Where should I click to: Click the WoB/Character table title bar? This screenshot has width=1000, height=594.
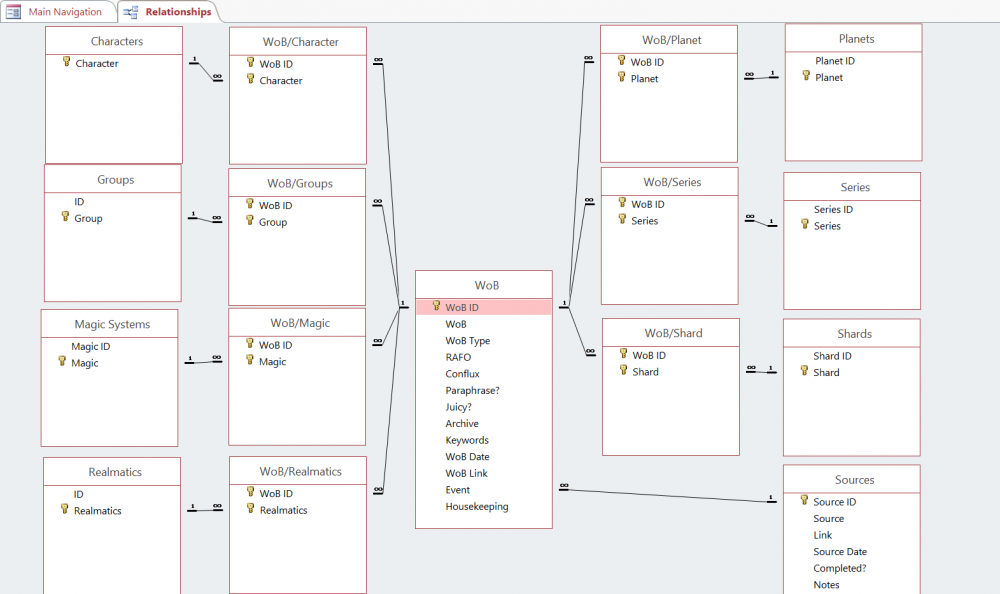(x=298, y=41)
